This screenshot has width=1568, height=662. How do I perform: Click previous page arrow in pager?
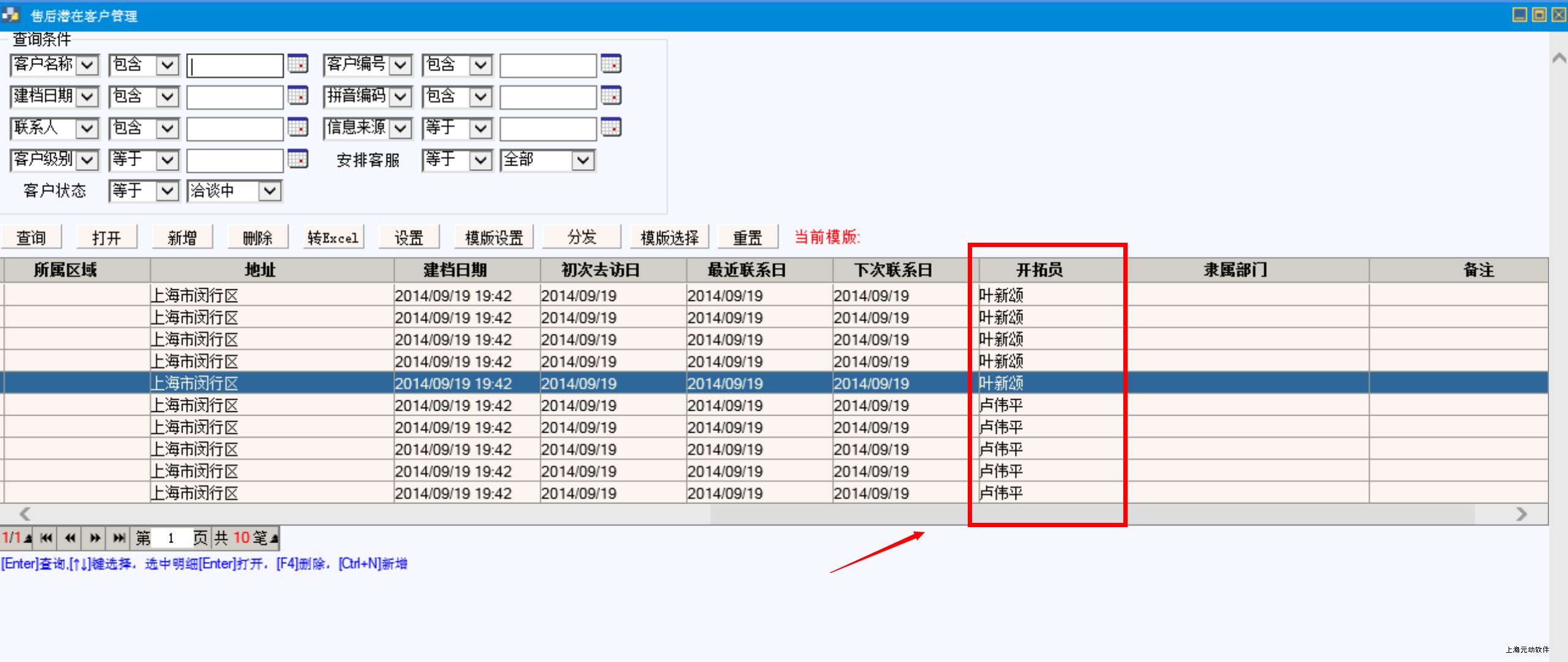70,538
